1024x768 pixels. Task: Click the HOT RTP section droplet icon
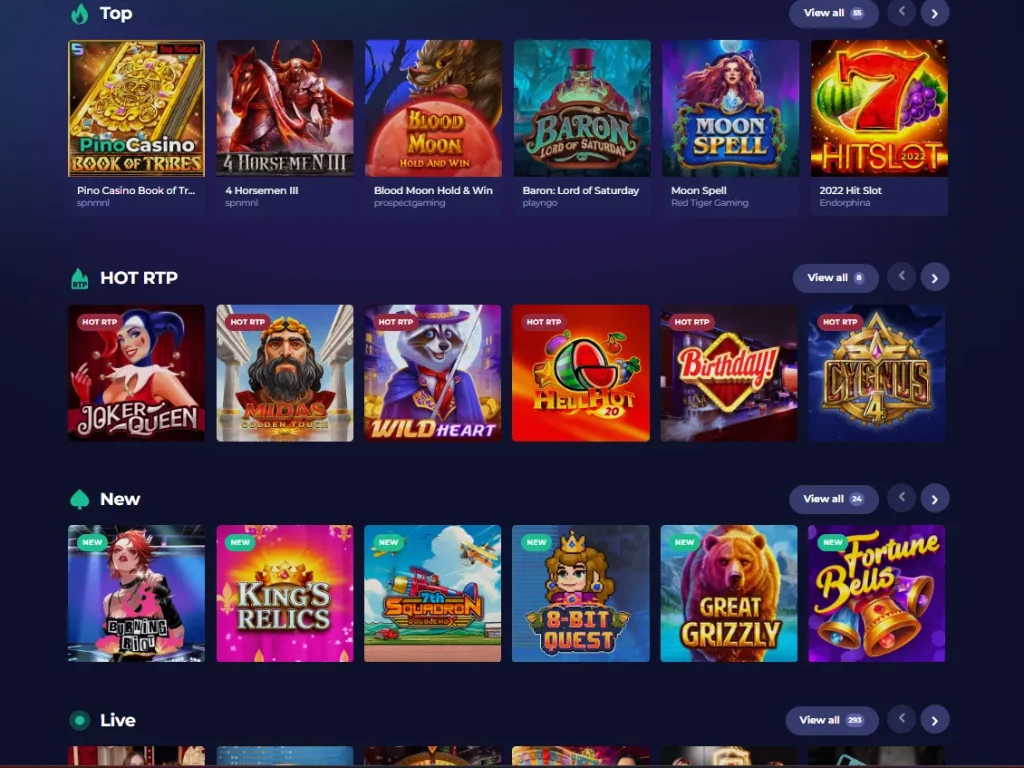click(x=80, y=278)
